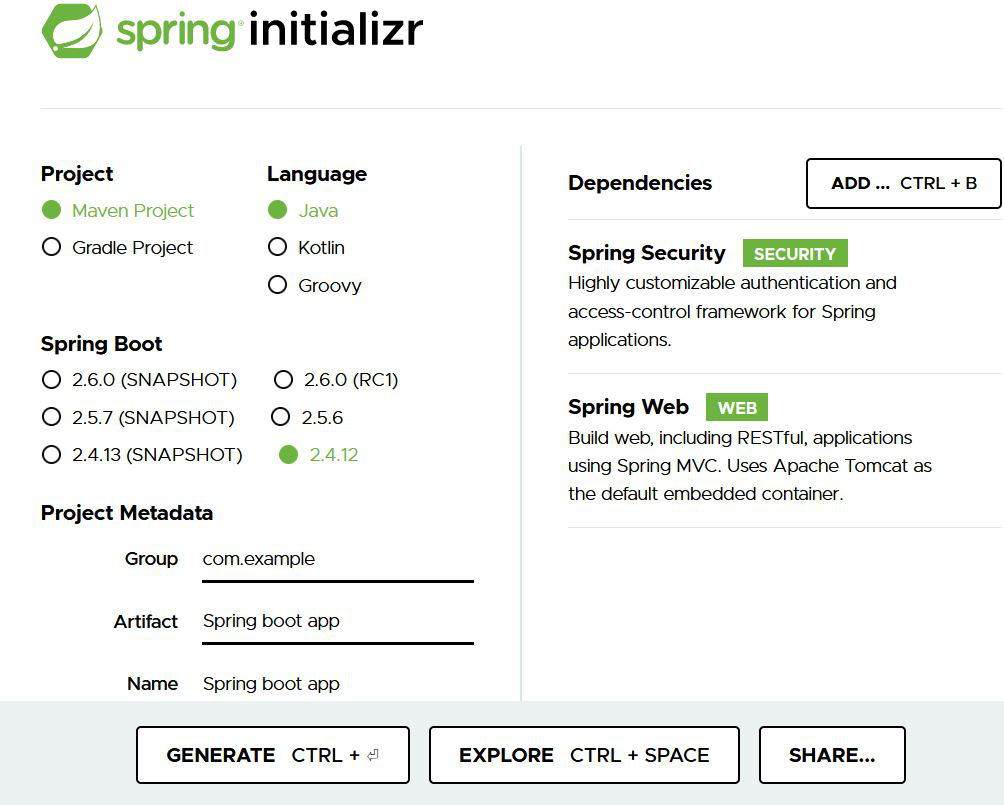The width and height of the screenshot is (1004, 805).
Task: Select Spring Boot 2.5.7 (SNAPSHOT)
Action: tap(52, 417)
